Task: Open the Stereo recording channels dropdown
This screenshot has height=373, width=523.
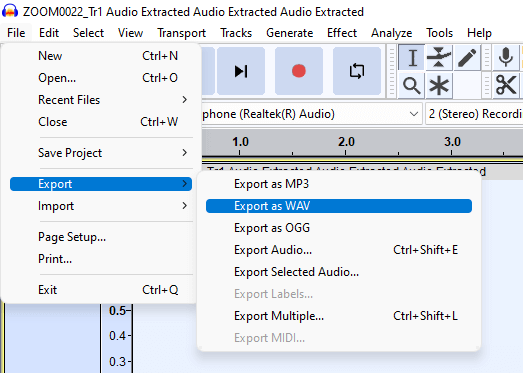Action: pos(474,114)
